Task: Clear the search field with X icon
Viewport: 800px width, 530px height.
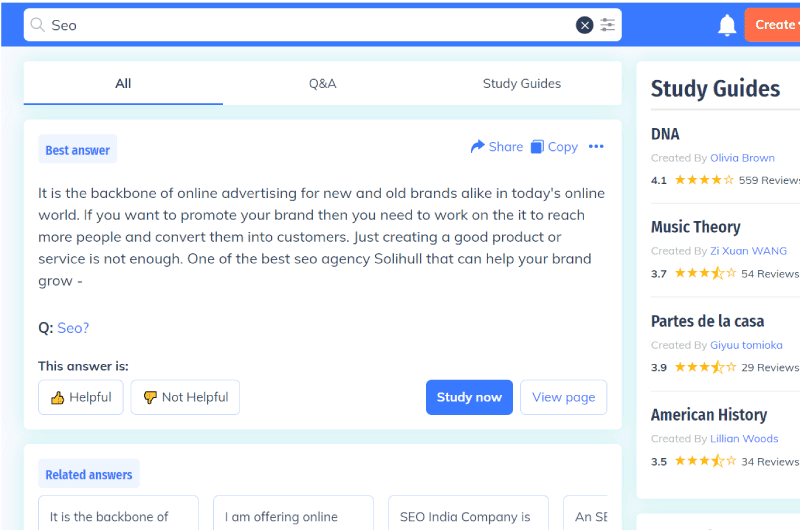Action: click(x=584, y=25)
